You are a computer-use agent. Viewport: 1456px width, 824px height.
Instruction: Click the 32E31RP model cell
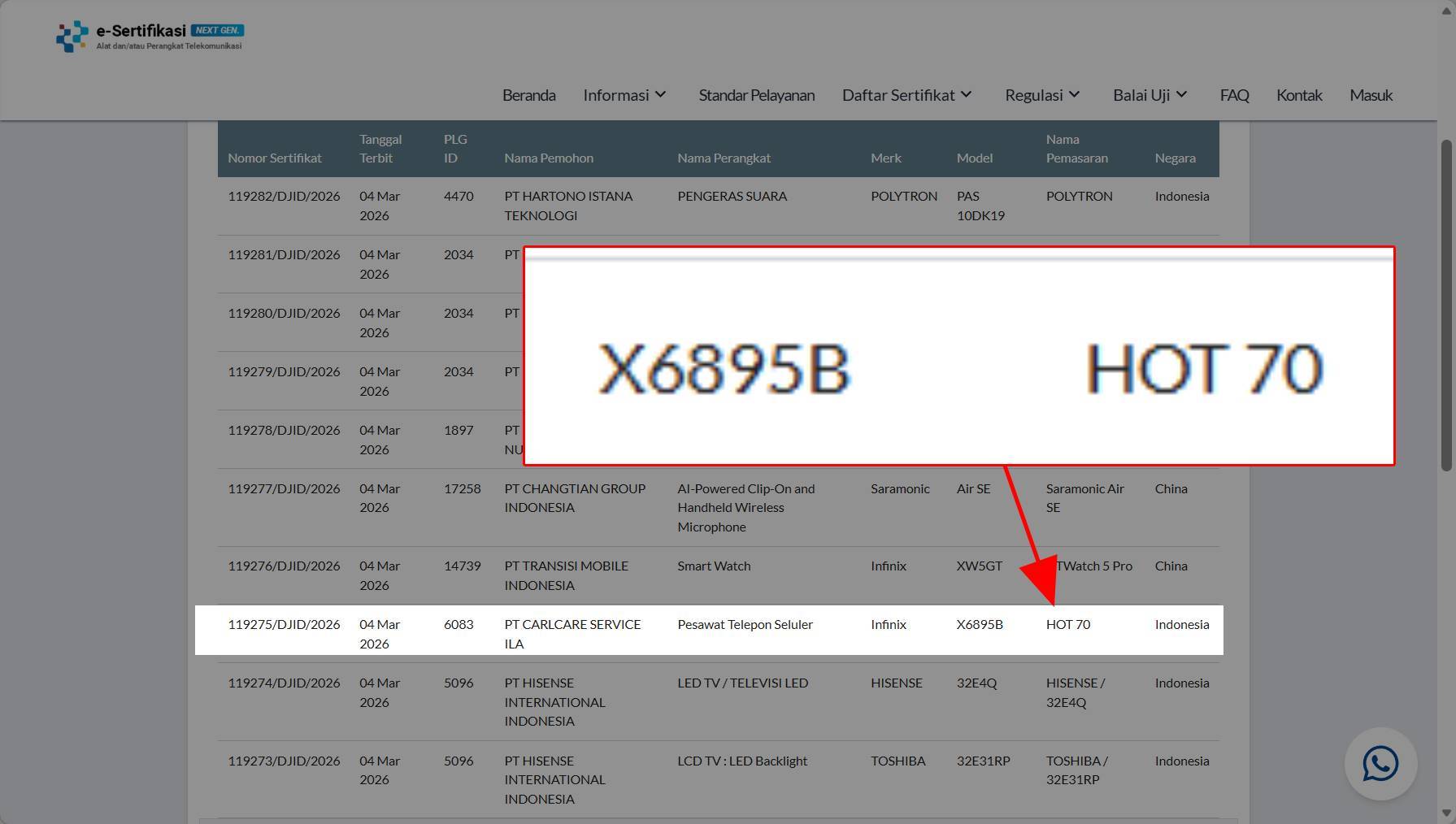[983, 761]
